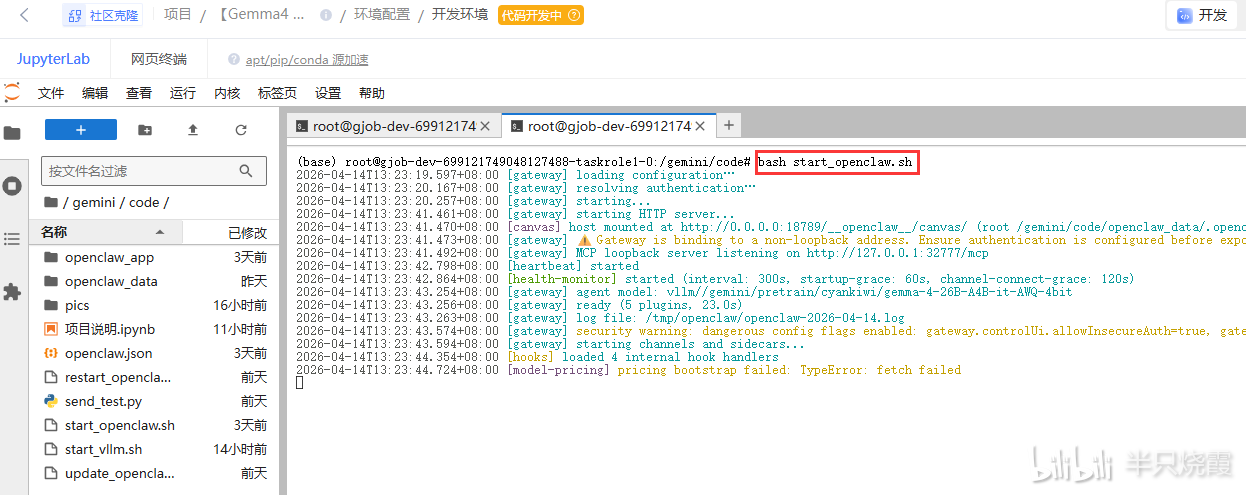Open the table of contents sidebar icon
Image resolution: width=1246 pixels, height=495 pixels.
tap(12, 239)
